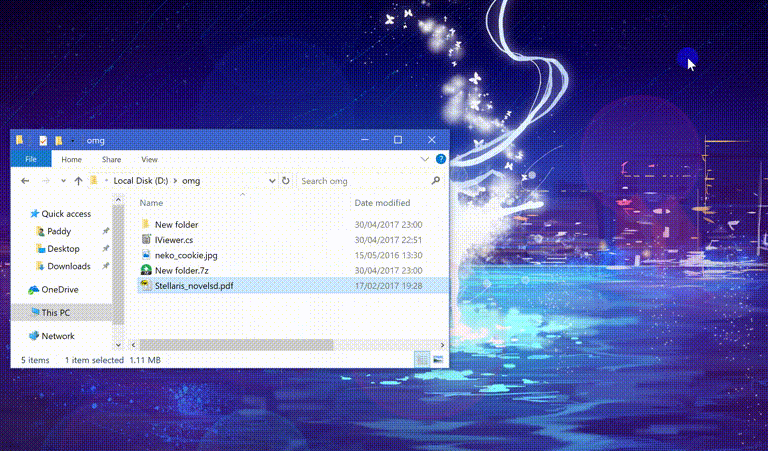Viewport: 768px width, 451px height.
Task: Click the pin icon beside Desktop
Action: [x=105, y=249]
